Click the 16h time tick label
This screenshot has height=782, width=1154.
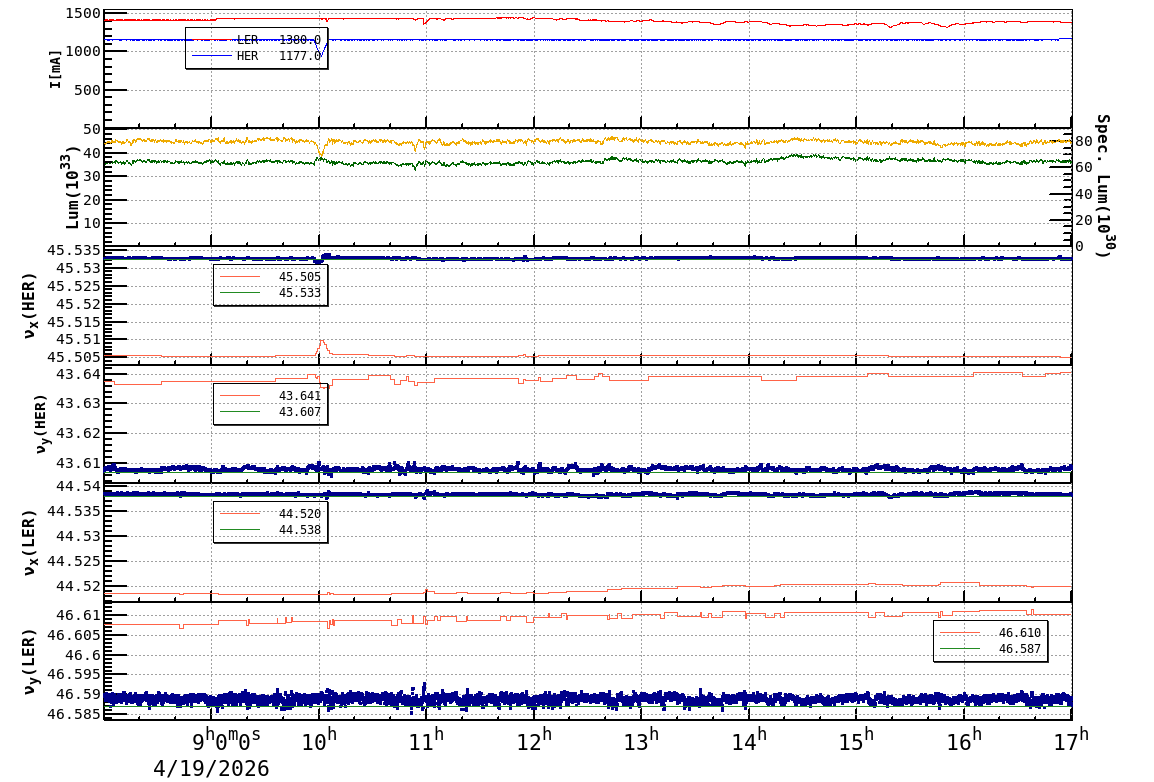click(963, 740)
